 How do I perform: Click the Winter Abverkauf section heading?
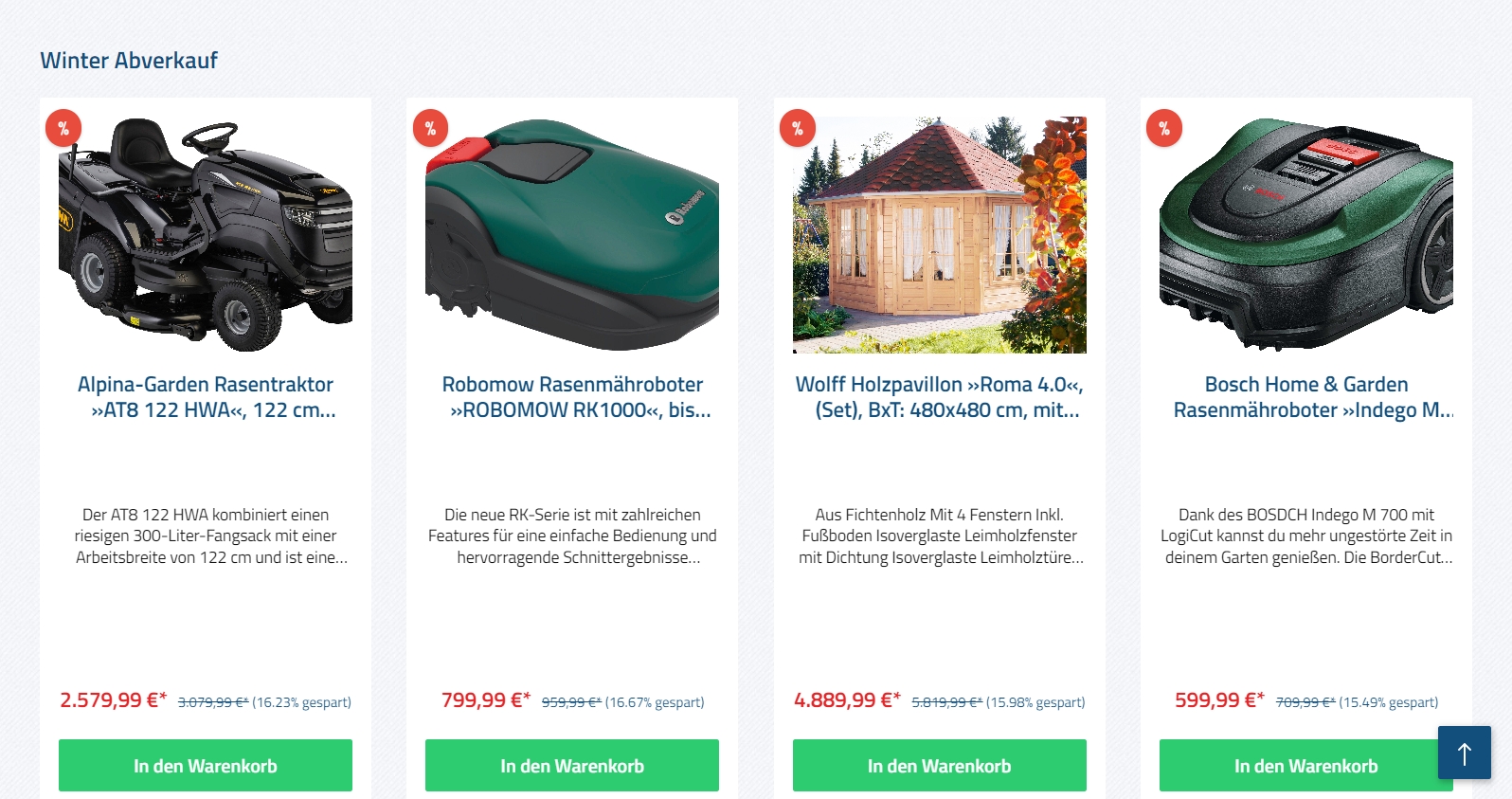coord(129,61)
